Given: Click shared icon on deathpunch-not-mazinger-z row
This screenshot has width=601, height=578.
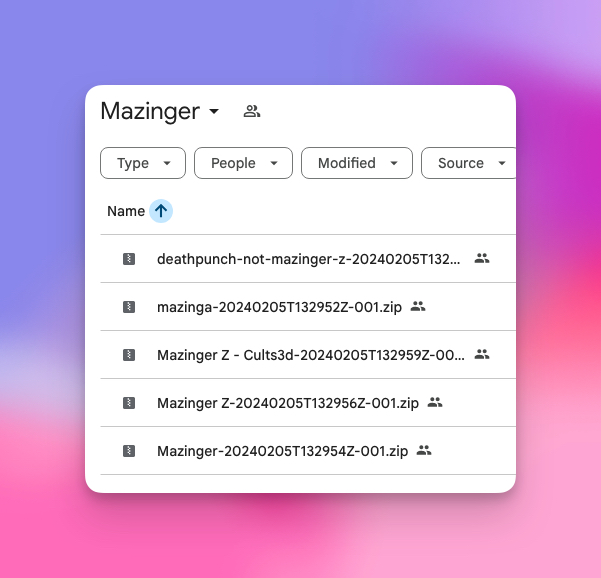Looking at the screenshot, I should pos(482,259).
